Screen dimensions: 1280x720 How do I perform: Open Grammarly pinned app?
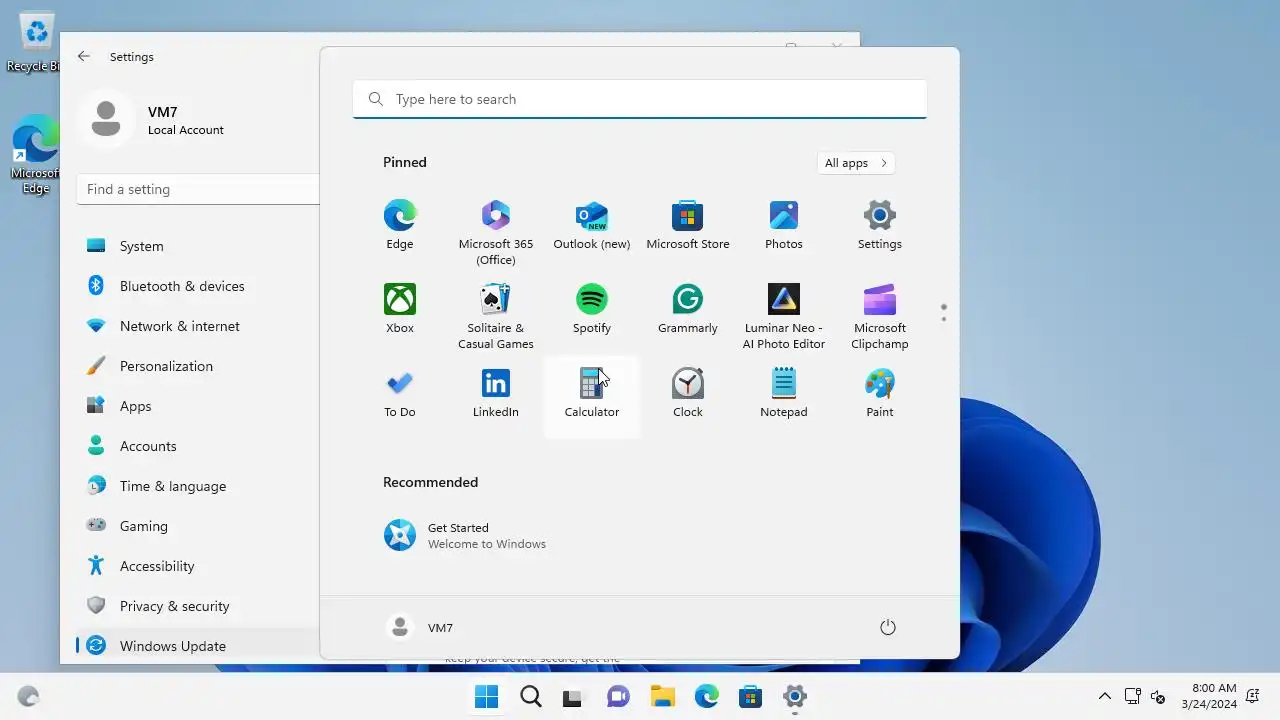[687, 310]
